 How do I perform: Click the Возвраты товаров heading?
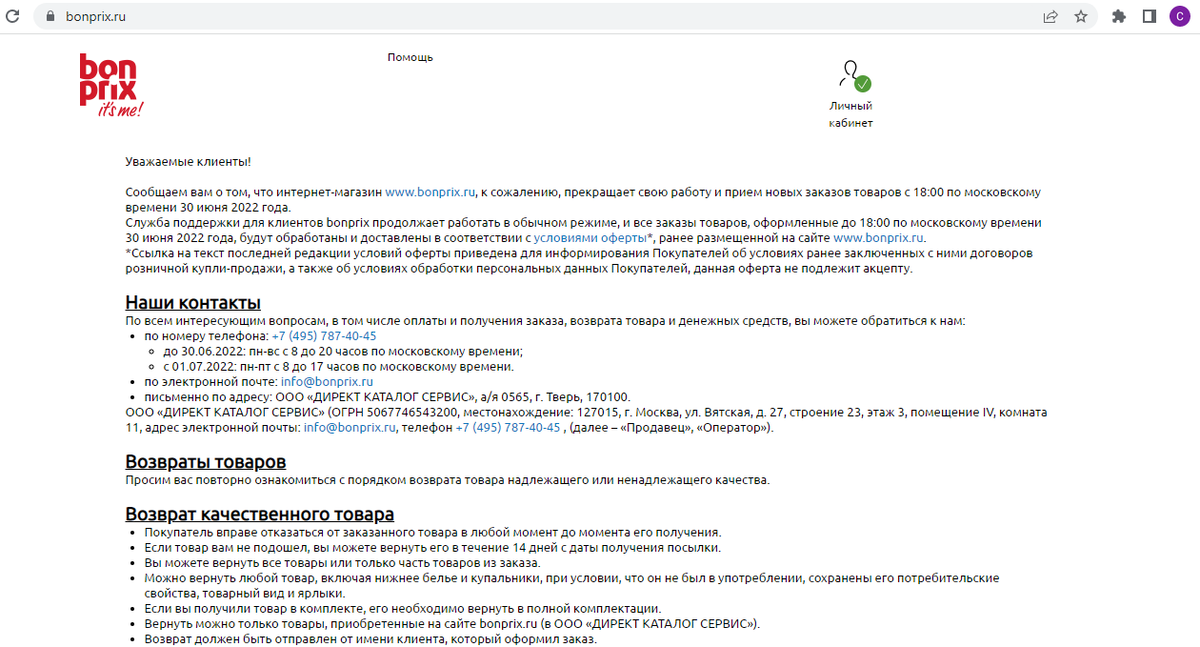point(206,462)
